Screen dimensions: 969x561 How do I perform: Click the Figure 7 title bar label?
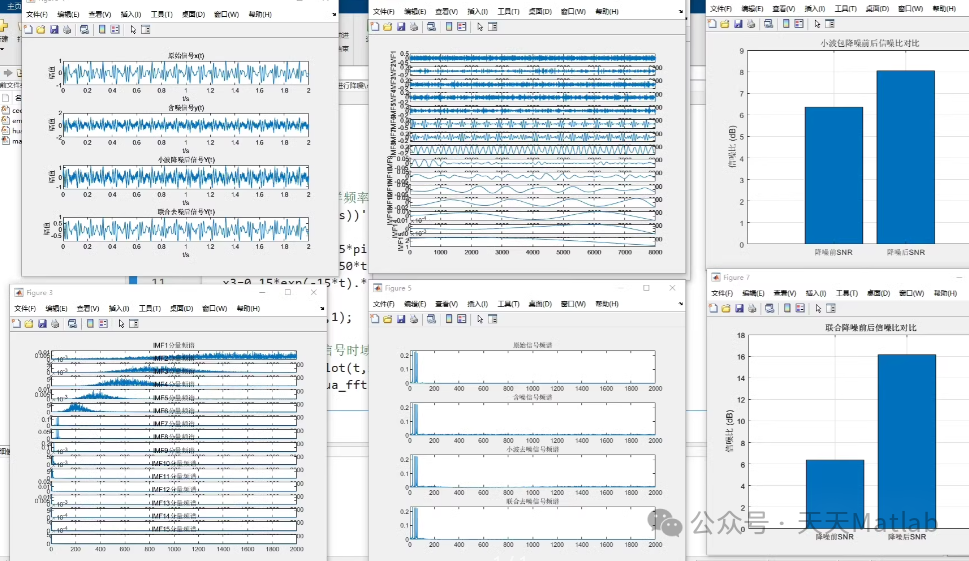pos(736,277)
